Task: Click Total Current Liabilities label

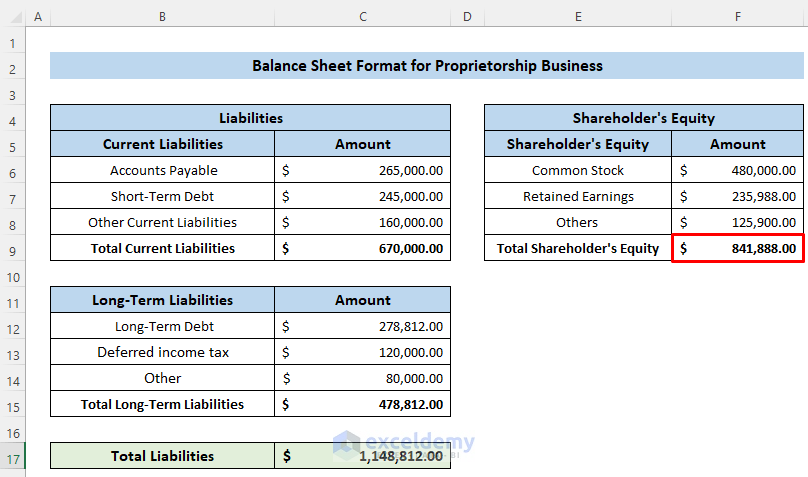Action: [x=162, y=248]
